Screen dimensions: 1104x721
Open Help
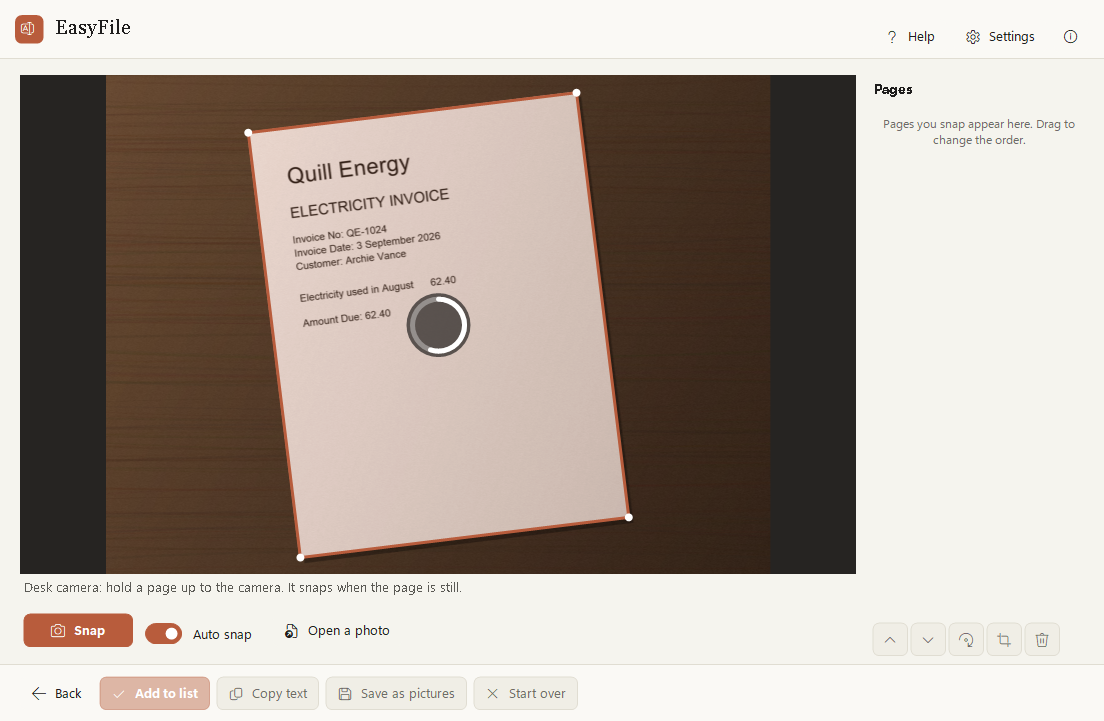click(x=910, y=37)
